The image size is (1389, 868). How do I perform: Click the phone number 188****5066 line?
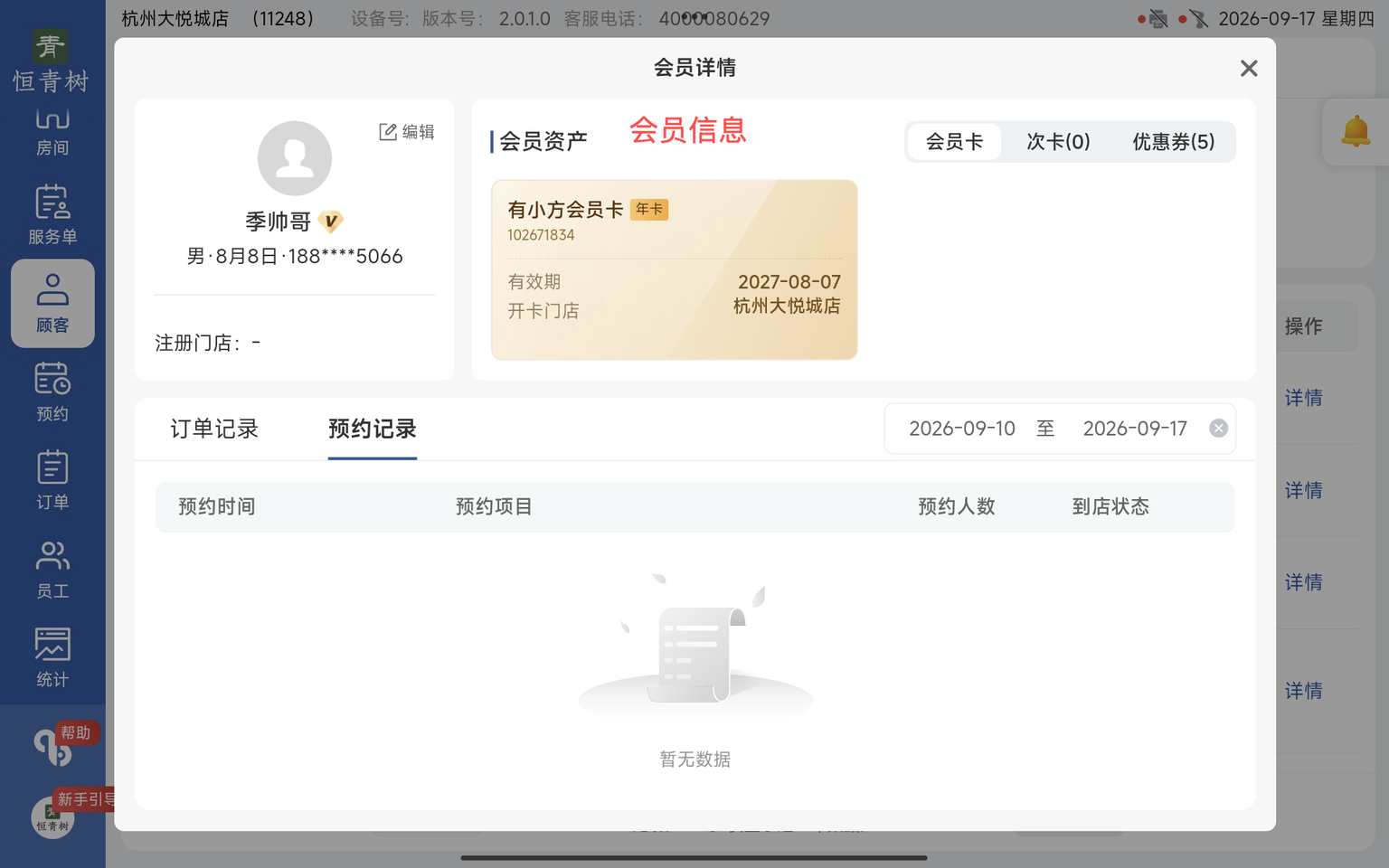(295, 257)
